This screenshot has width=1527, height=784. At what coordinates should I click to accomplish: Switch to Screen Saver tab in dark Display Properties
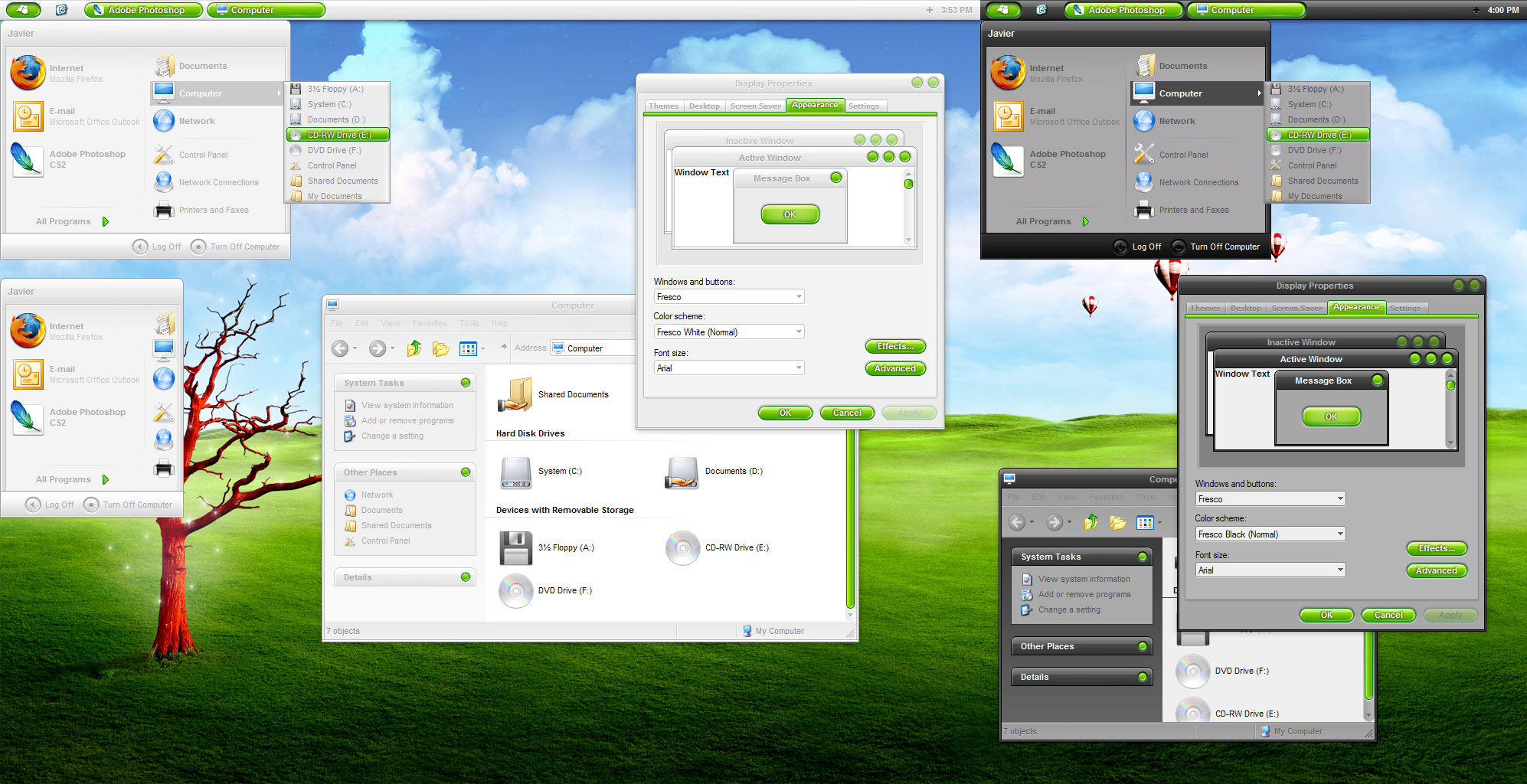pyautogui.click(x=1296, y=309)
